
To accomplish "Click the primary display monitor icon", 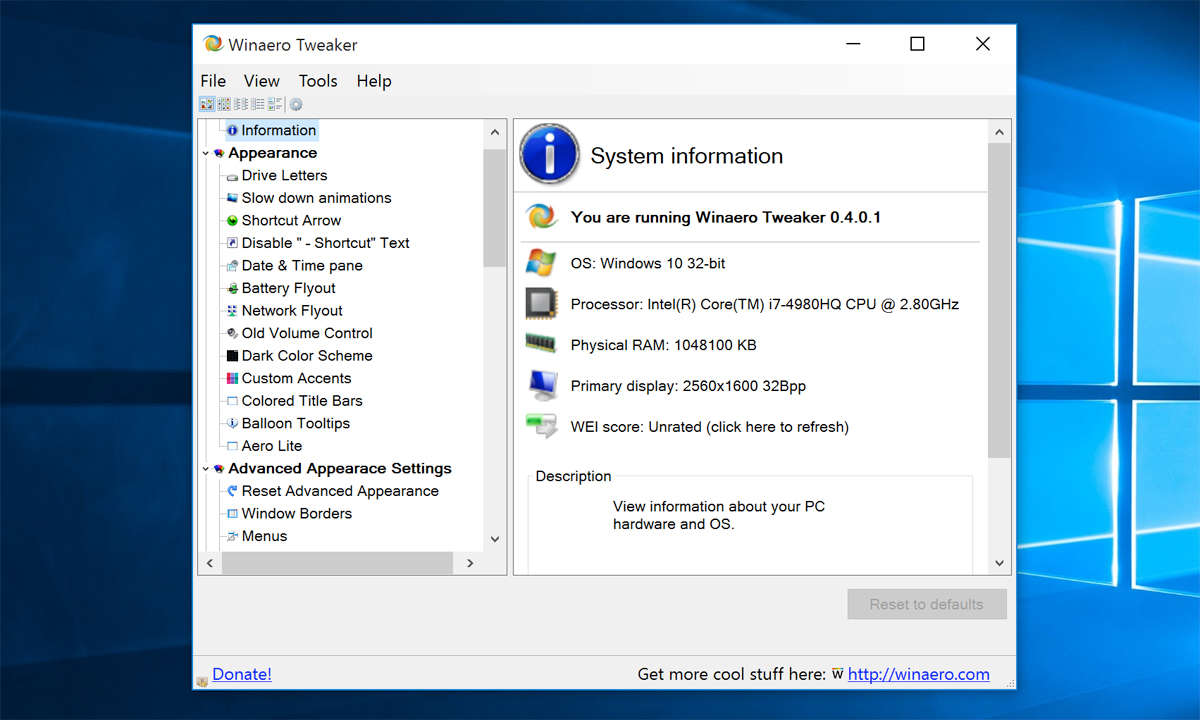I will [x=541, y=385].
